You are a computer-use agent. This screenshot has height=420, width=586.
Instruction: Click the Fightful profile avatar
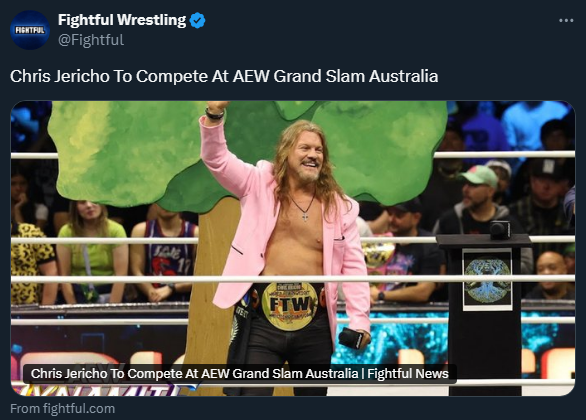coord(30,30)
